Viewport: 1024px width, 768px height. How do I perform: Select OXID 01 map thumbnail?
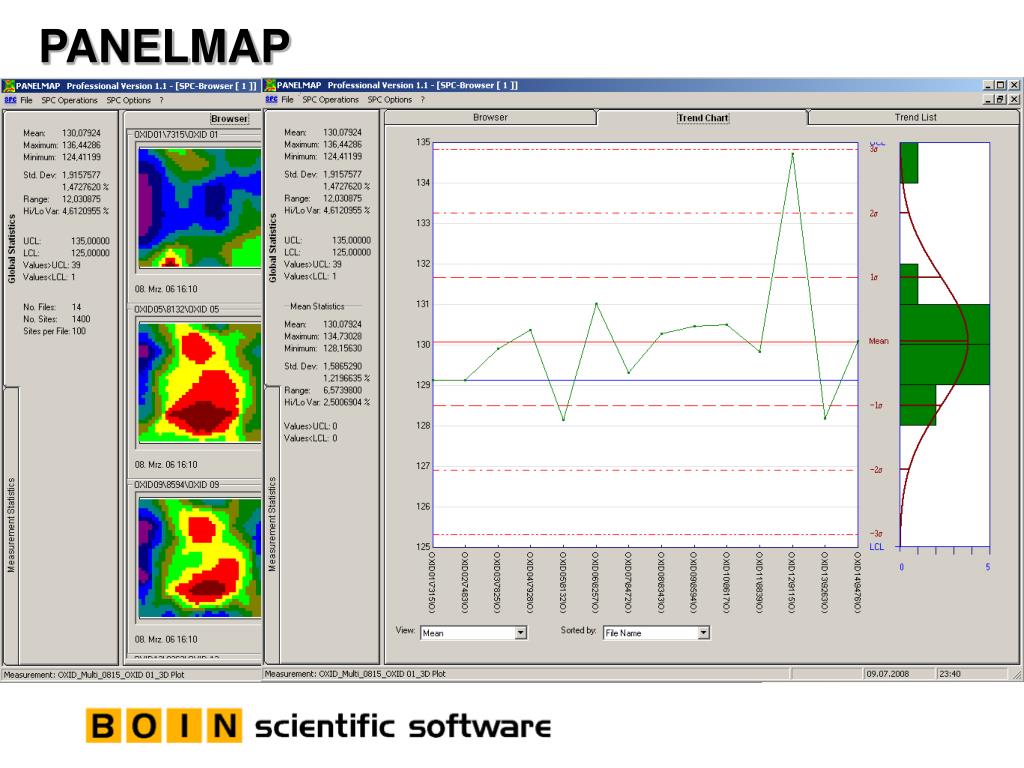coord(200,208)
